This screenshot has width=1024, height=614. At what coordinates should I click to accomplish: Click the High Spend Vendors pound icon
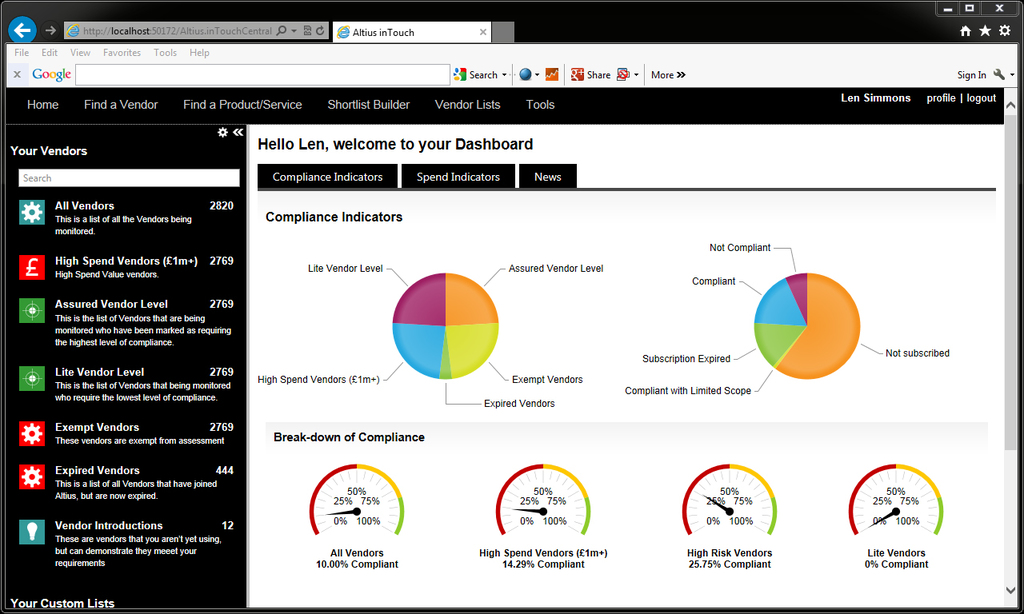(32, 267)
